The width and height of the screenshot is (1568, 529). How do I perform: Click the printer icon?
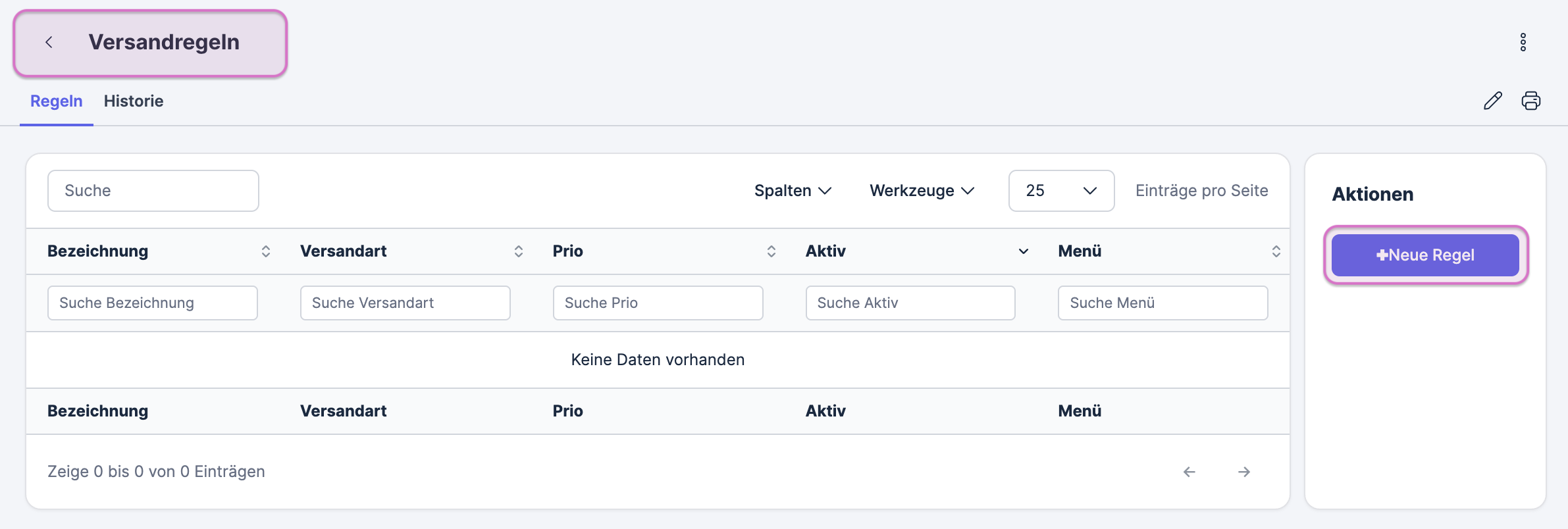pos(1530,101)
